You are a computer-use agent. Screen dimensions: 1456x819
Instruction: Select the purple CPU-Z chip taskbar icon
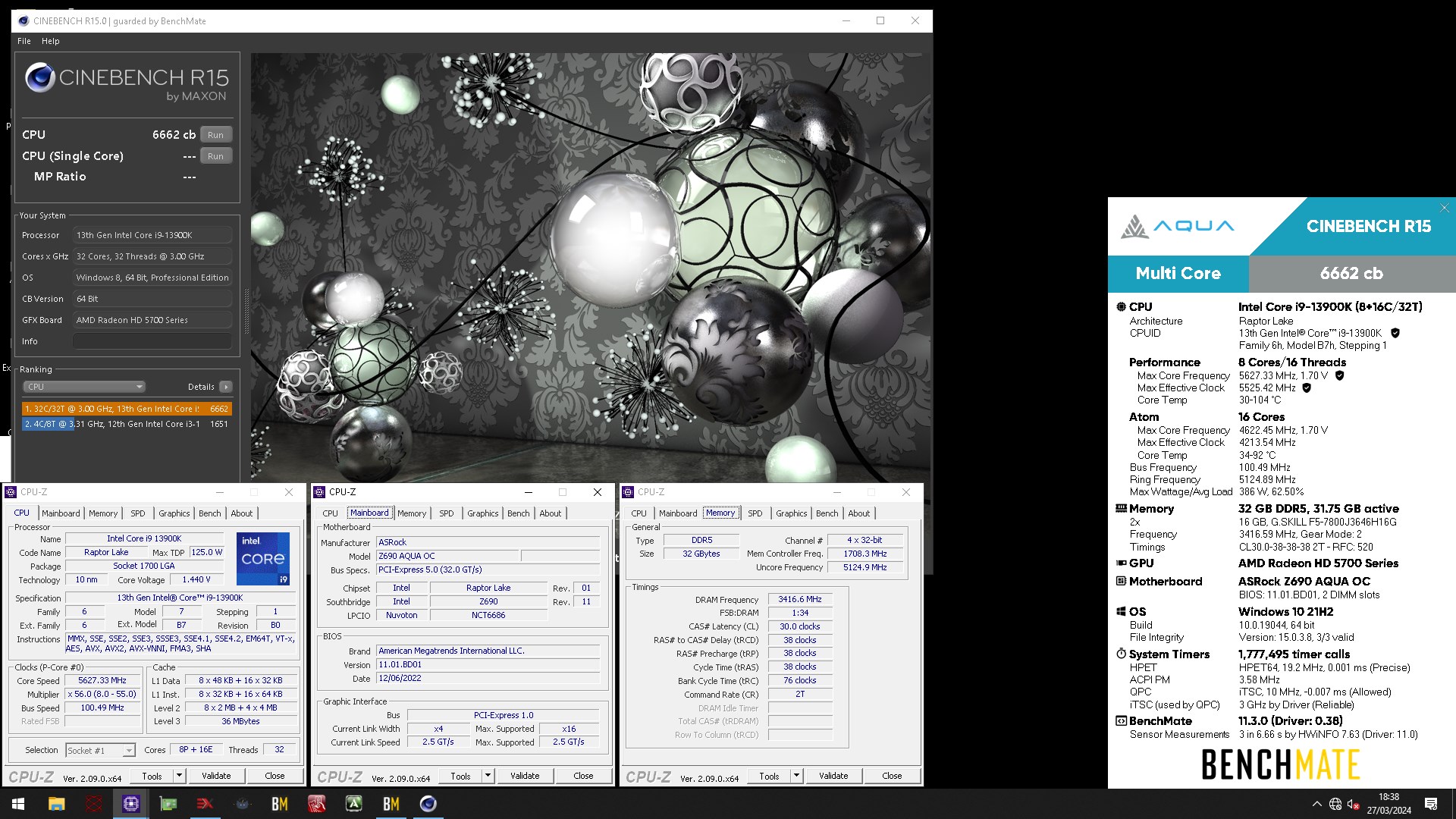coord(131,804)
